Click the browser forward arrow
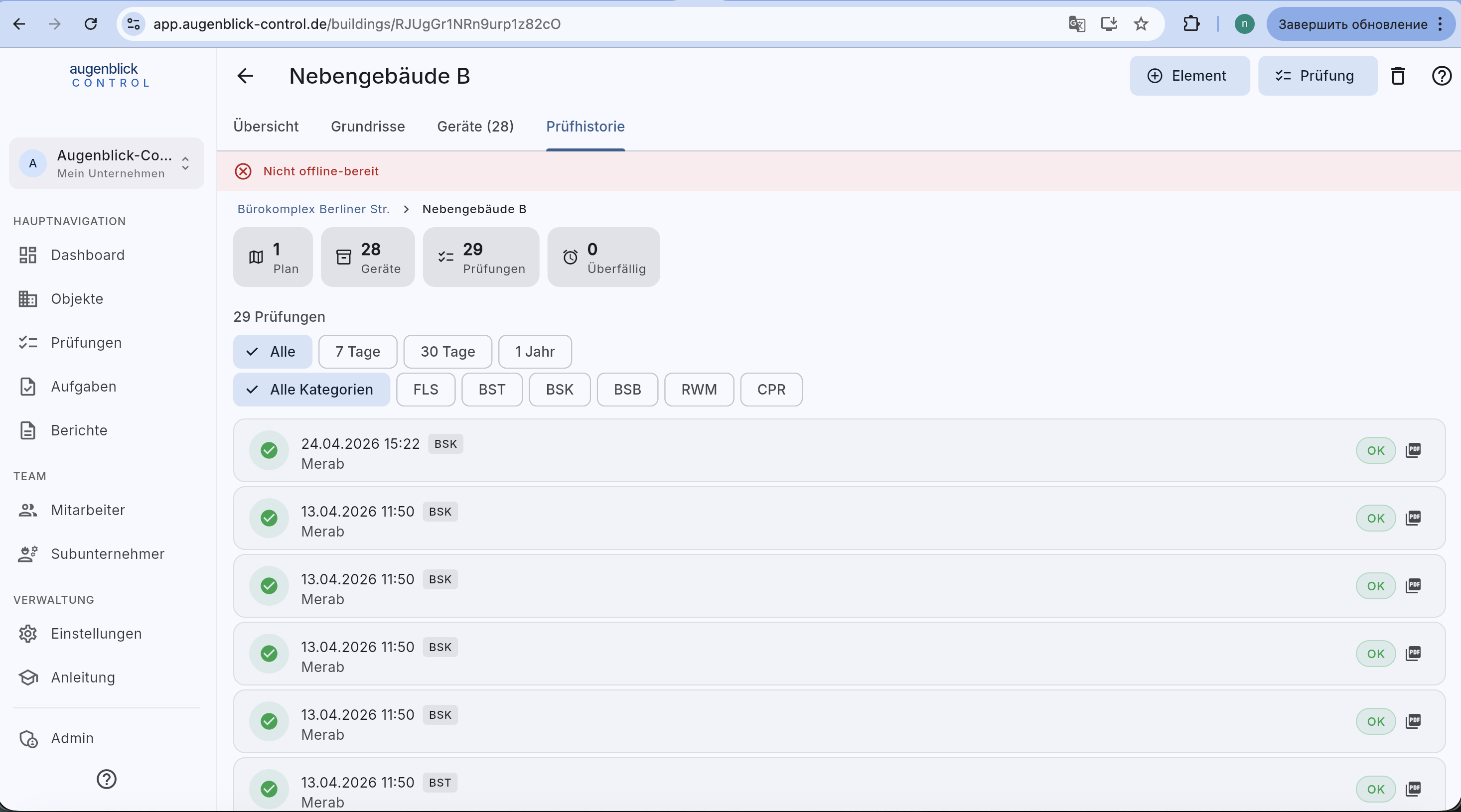This screenshot has width=1461, height=812. (54, 24)
